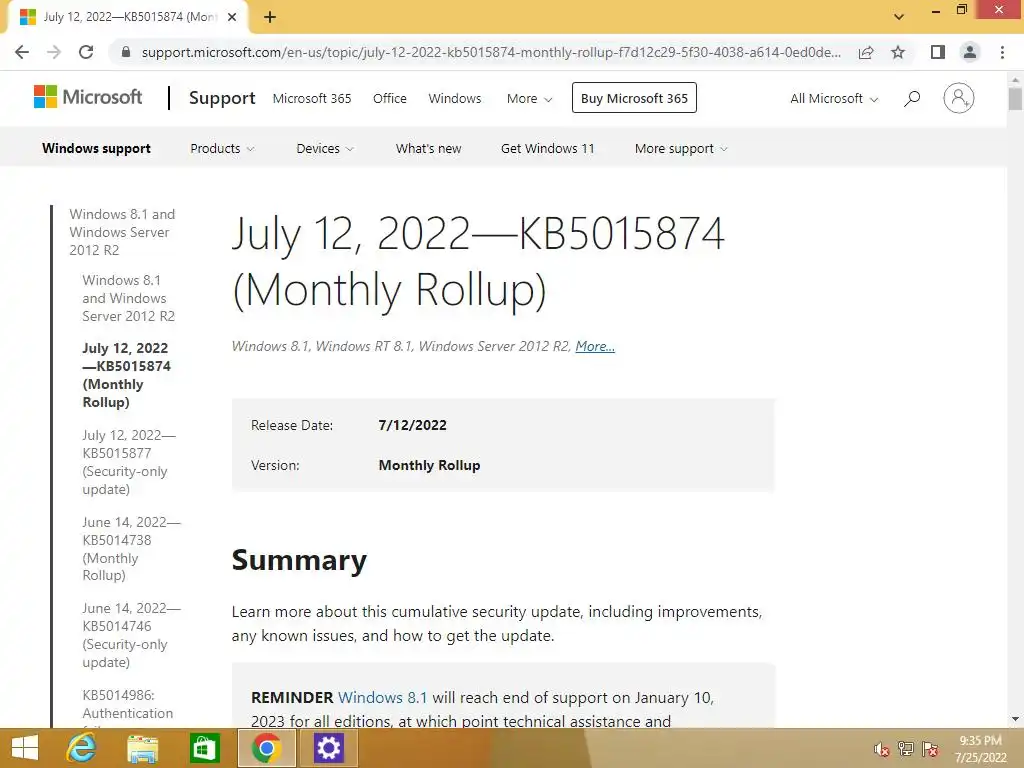Click the padlock site info icon
Screen dimensions: 1024x768
tap(126, 52)
